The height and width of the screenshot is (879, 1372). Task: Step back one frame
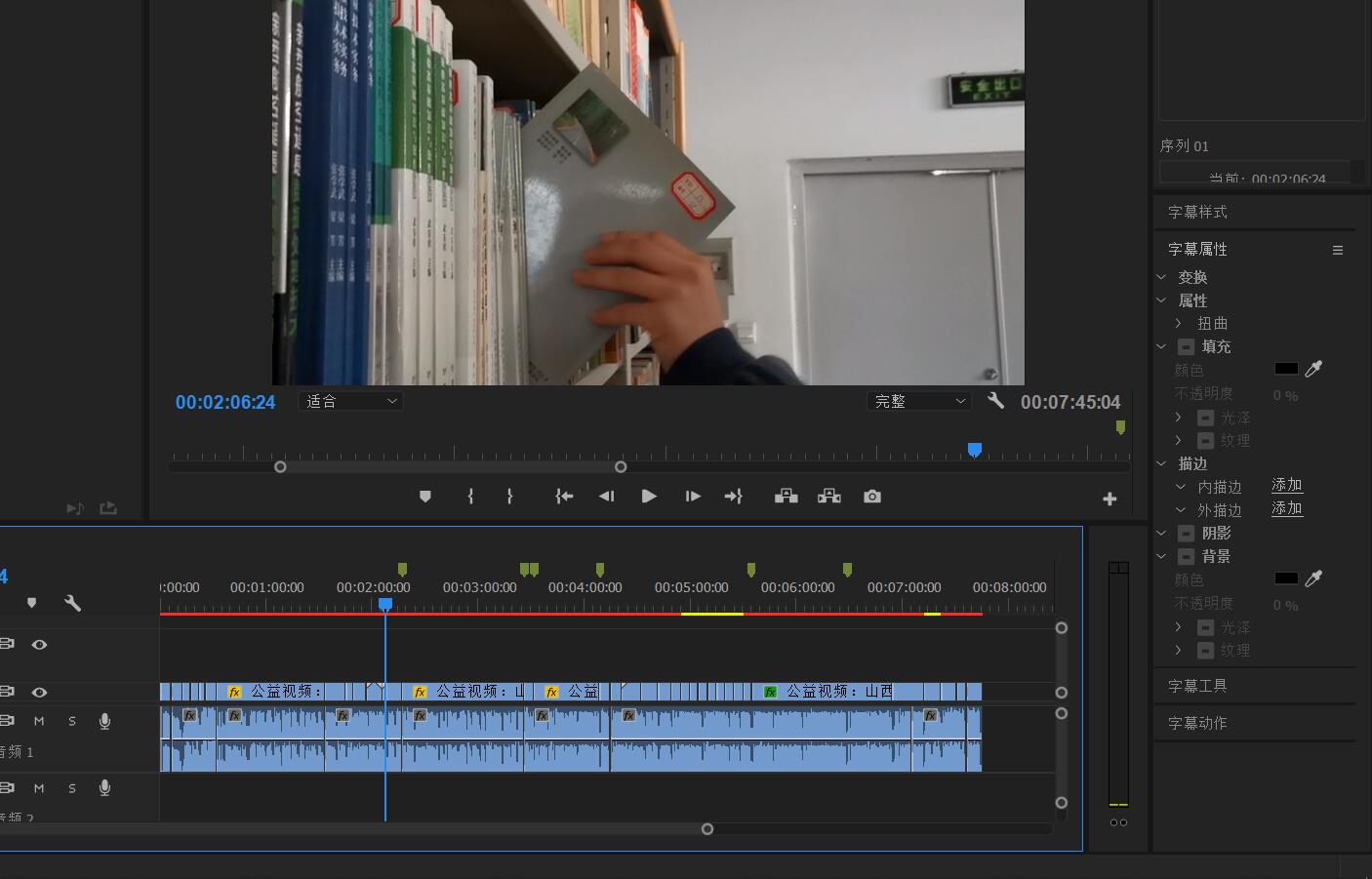(x=606, y=497)
